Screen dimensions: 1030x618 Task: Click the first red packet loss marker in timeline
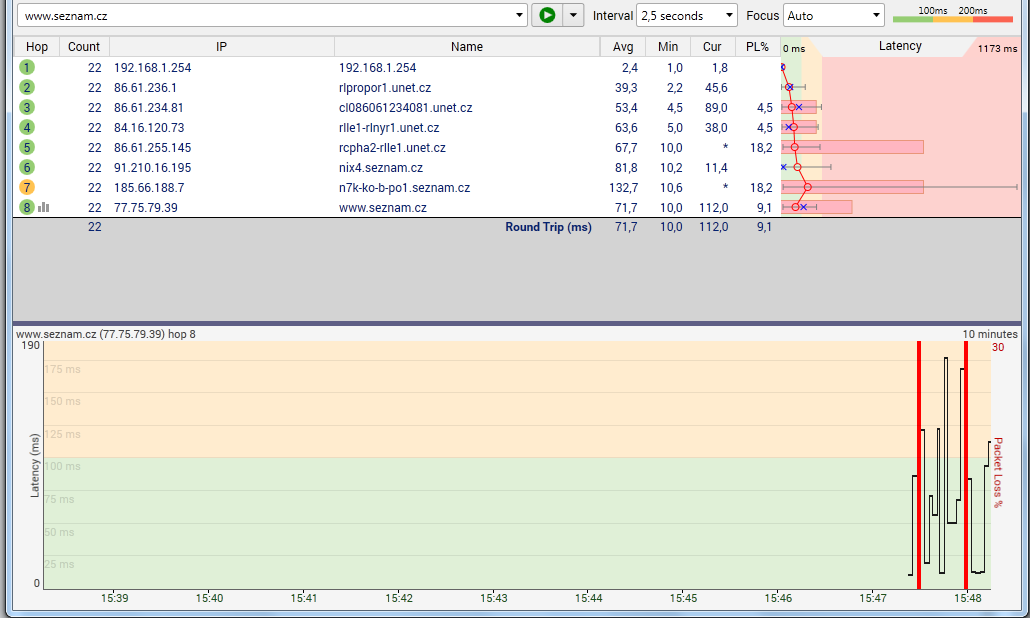918,465
